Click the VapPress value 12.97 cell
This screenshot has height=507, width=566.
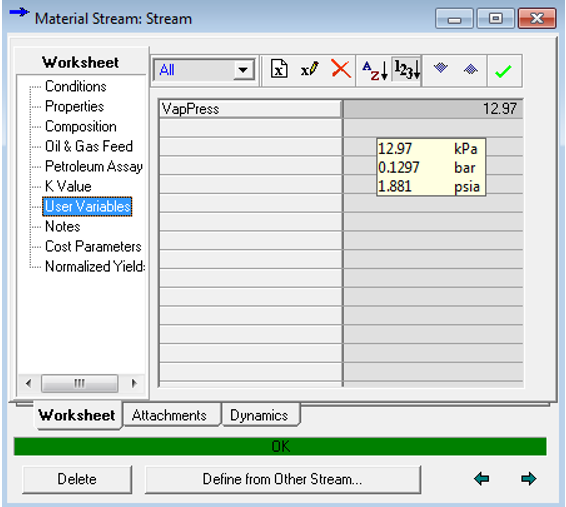(x=432, y=109)
